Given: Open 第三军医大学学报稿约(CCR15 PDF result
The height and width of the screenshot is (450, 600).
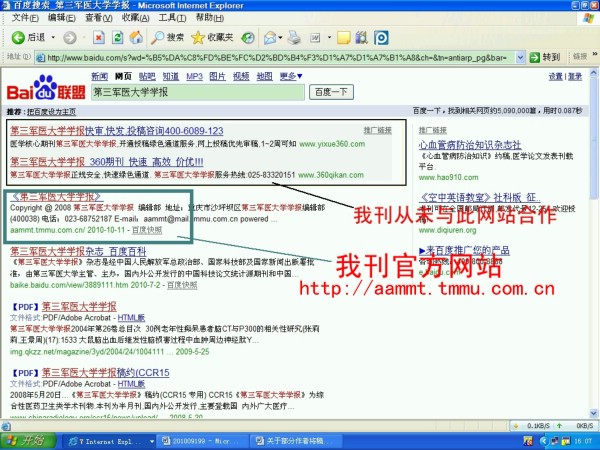Looking at the screenshot, I should click(x=106, y=372).
